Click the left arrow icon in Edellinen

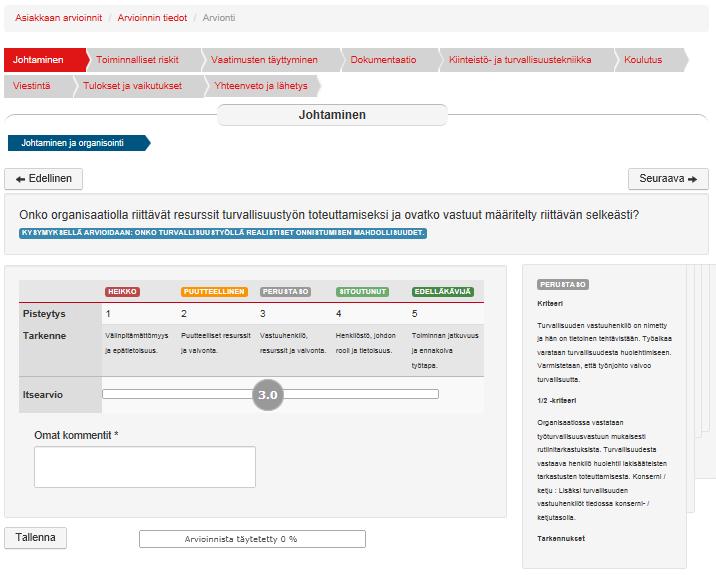[x=20, y=179]
